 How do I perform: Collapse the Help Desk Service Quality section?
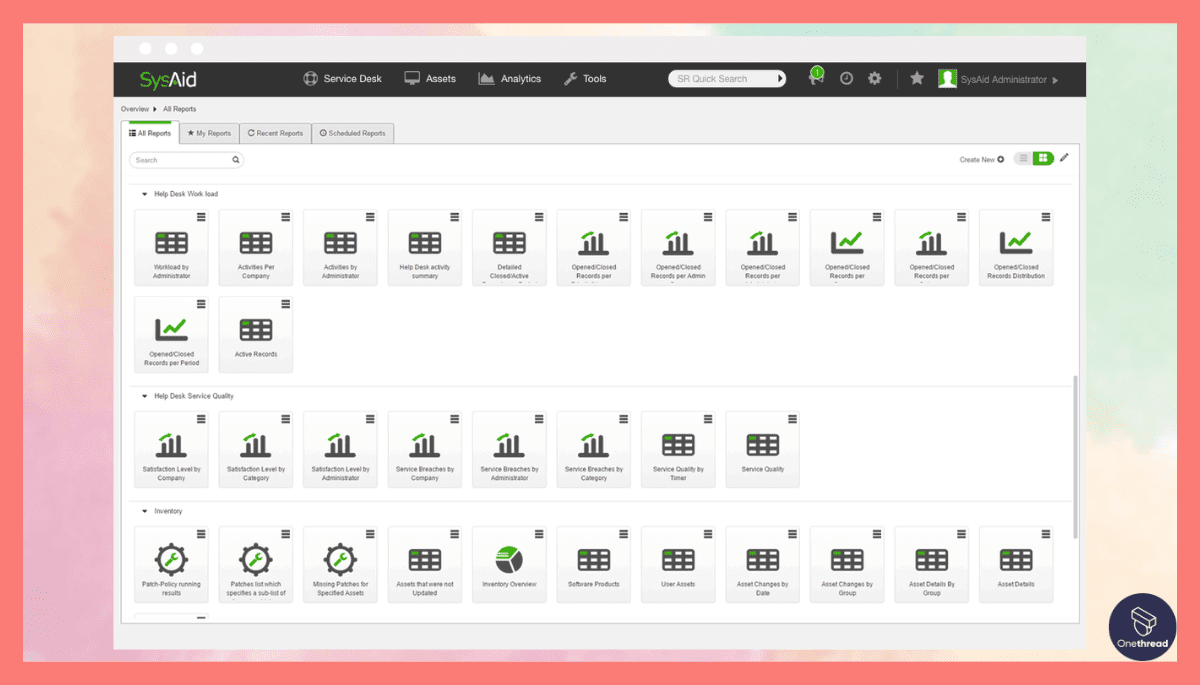click(147, 395)
